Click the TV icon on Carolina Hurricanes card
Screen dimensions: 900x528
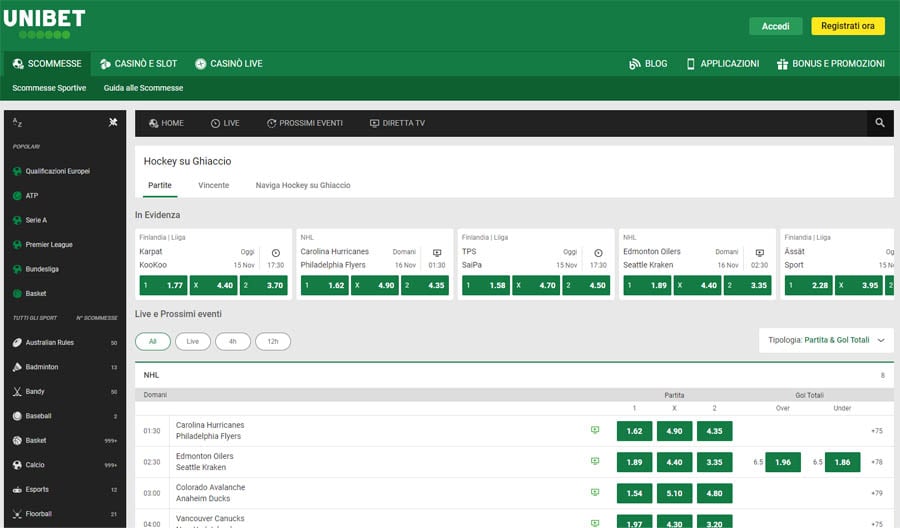(x=437, y=253)
